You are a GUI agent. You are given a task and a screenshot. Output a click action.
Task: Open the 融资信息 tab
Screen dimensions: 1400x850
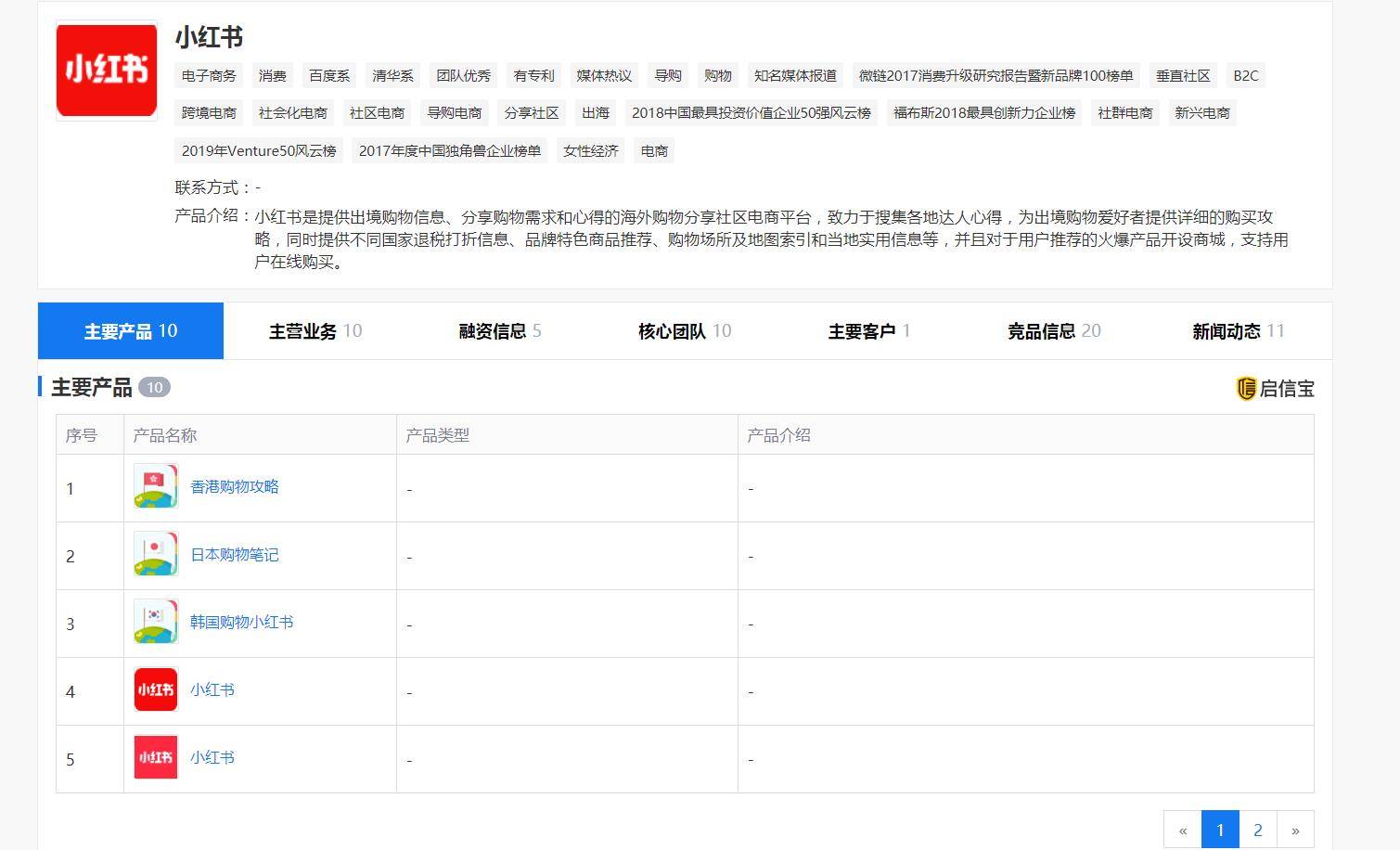click(x=500, y=331)
